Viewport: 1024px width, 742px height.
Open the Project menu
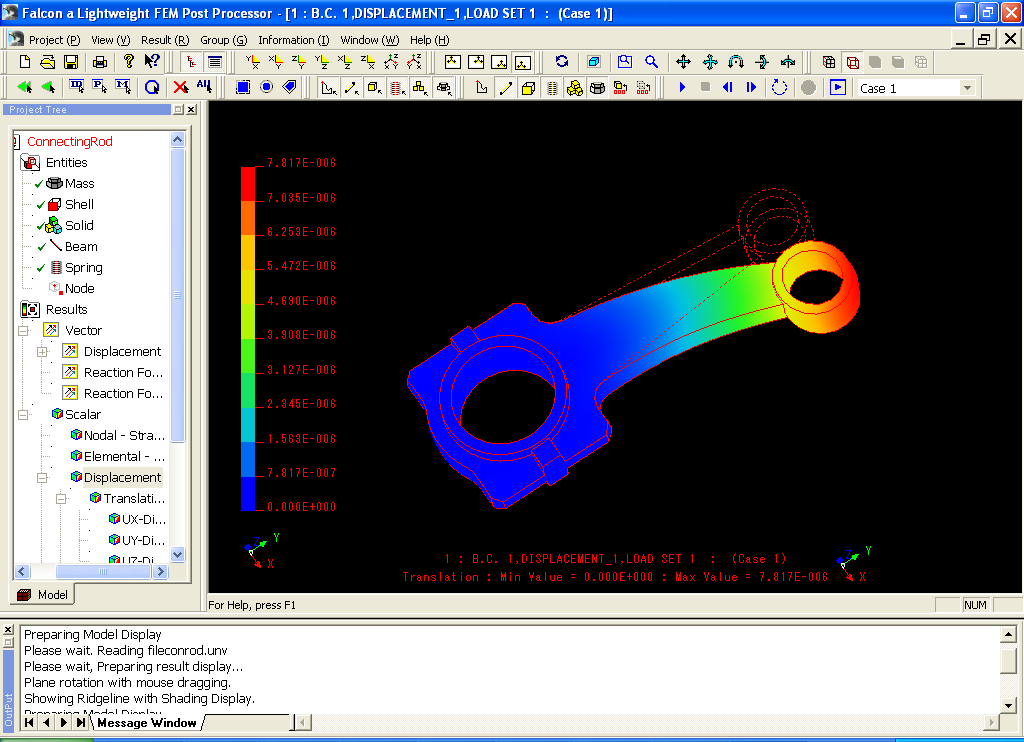click(x=54, y=40)
